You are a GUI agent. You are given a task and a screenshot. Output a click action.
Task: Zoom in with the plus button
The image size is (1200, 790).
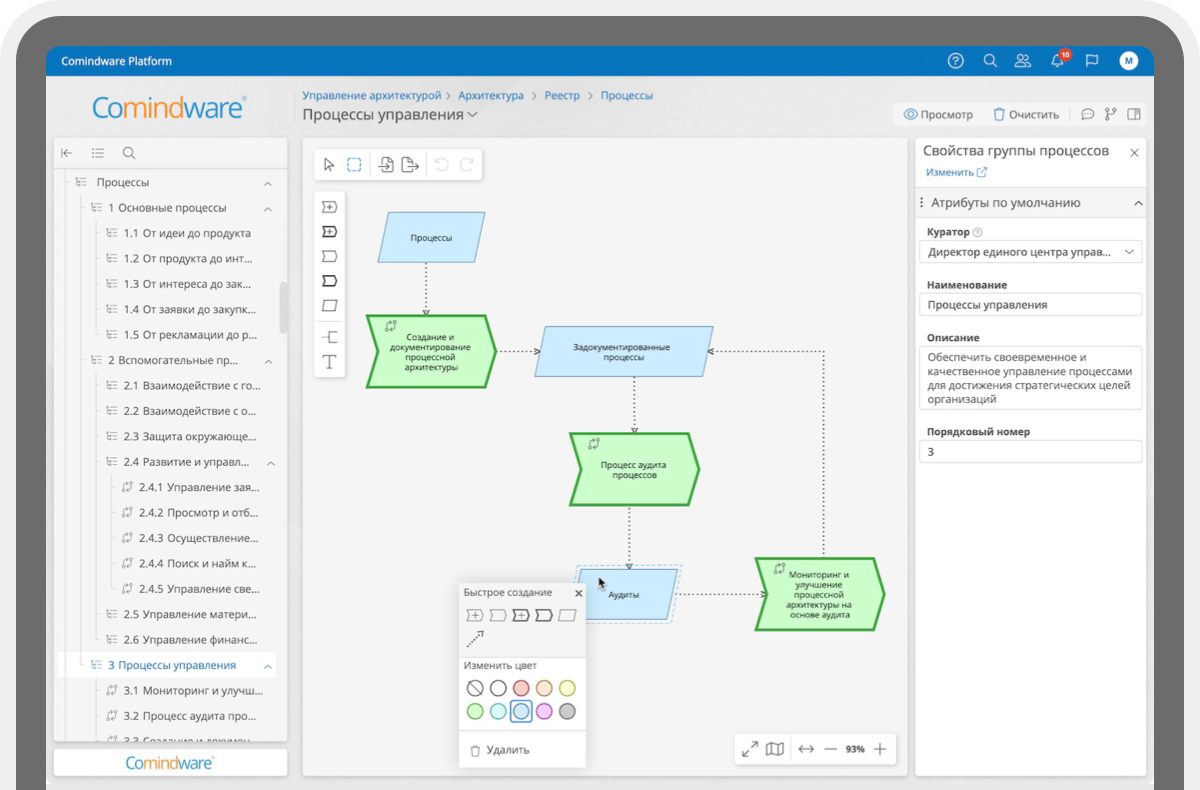pos(880,748)
